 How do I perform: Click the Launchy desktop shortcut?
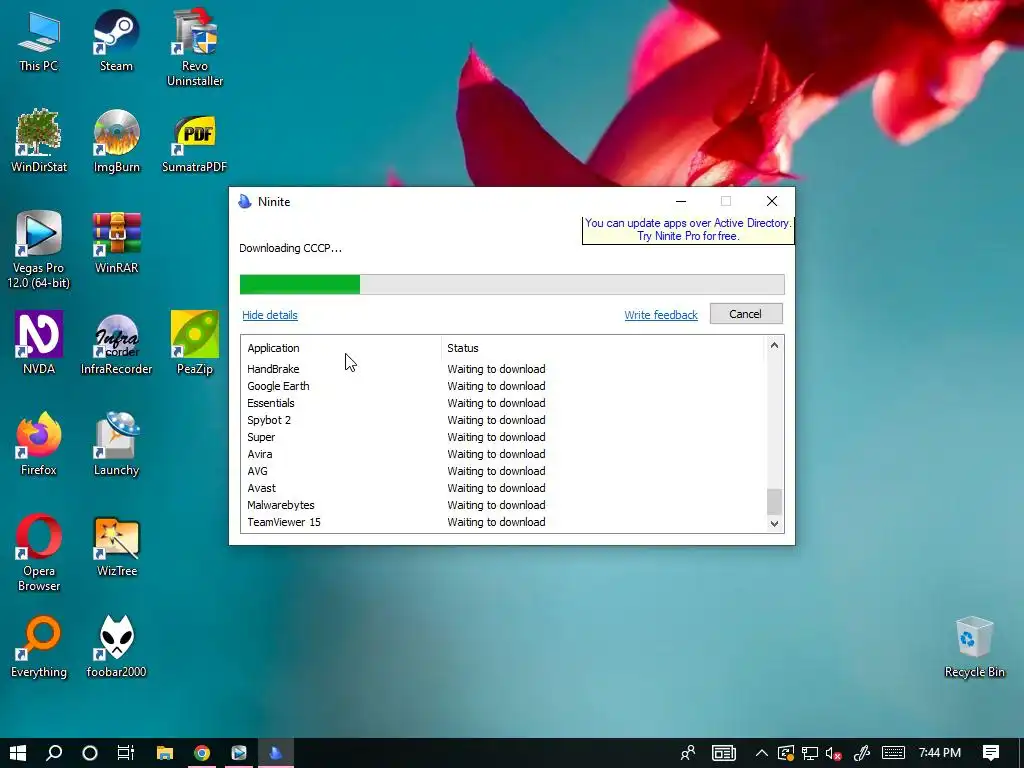click(x=116, y=444)
